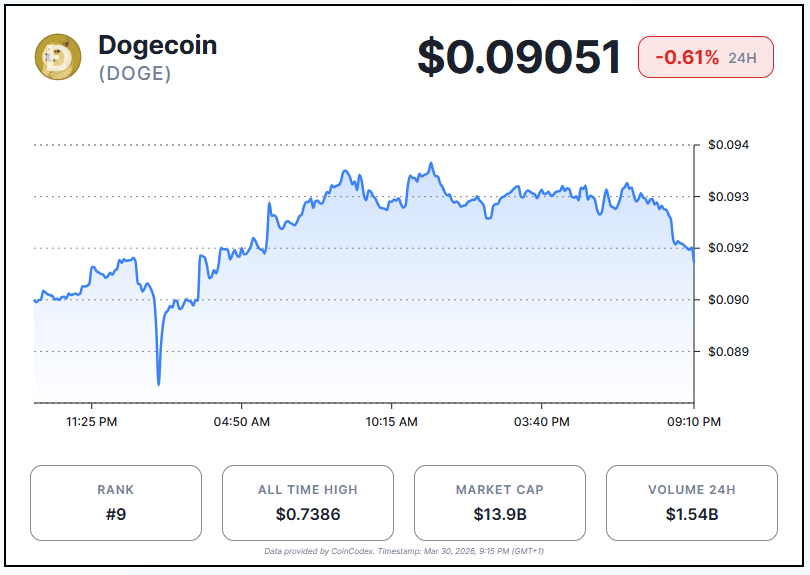Click the $0.089 price axis label
This screenshot has width=810, height=575.
coord(728,352)
